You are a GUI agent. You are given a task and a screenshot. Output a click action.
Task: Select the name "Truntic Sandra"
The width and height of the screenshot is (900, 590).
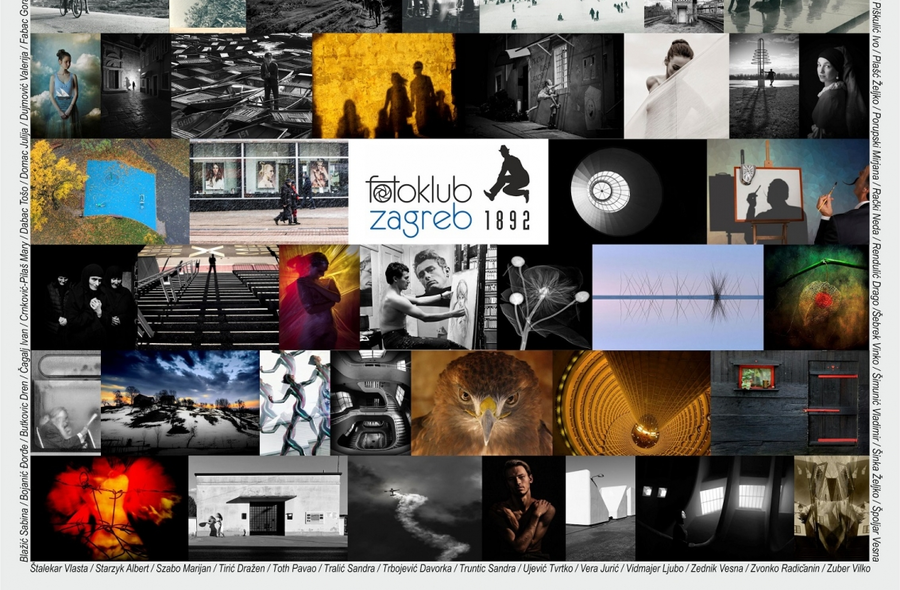[487, 569]
